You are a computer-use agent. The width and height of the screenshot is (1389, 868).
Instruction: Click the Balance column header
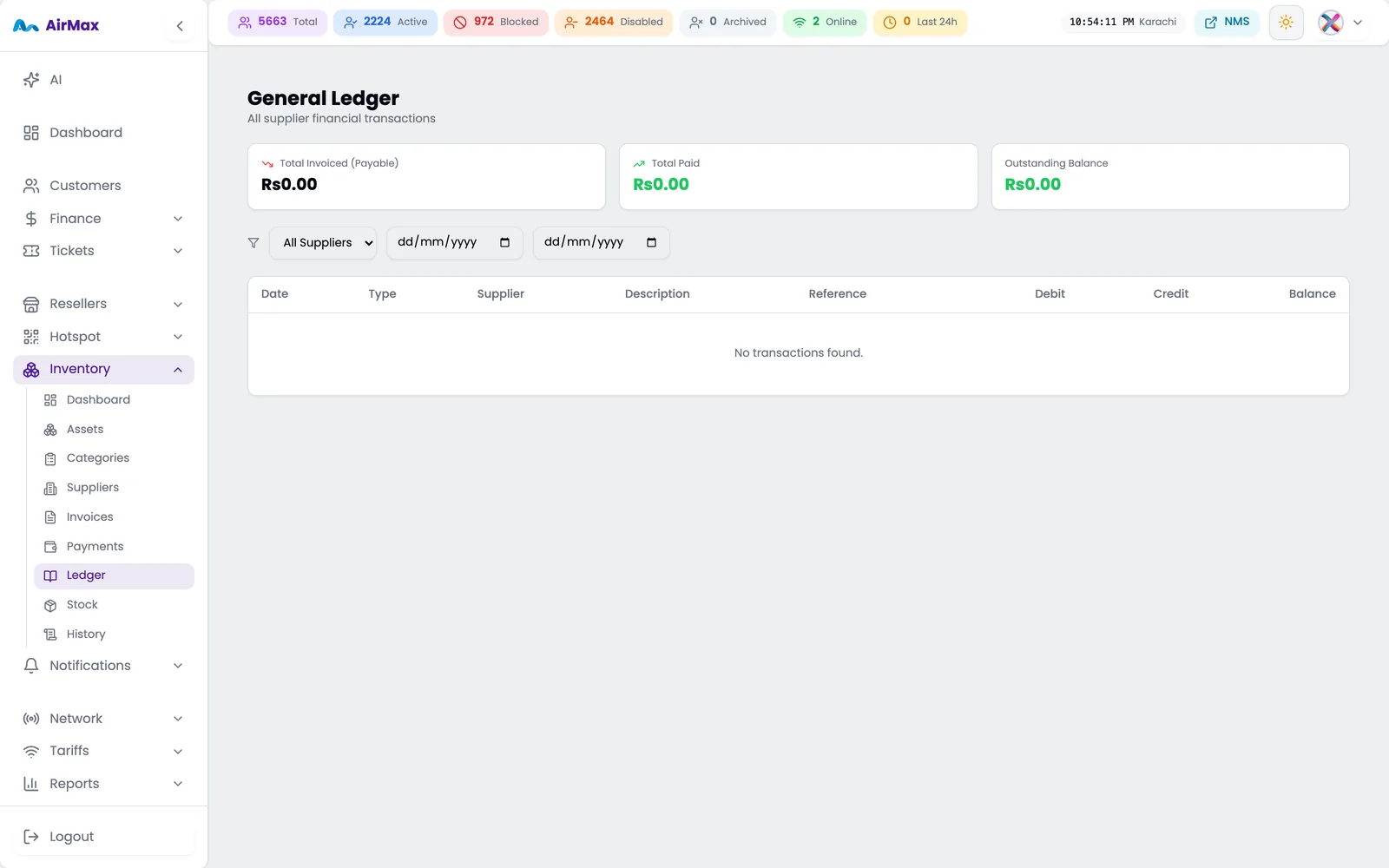[1313, 294]
